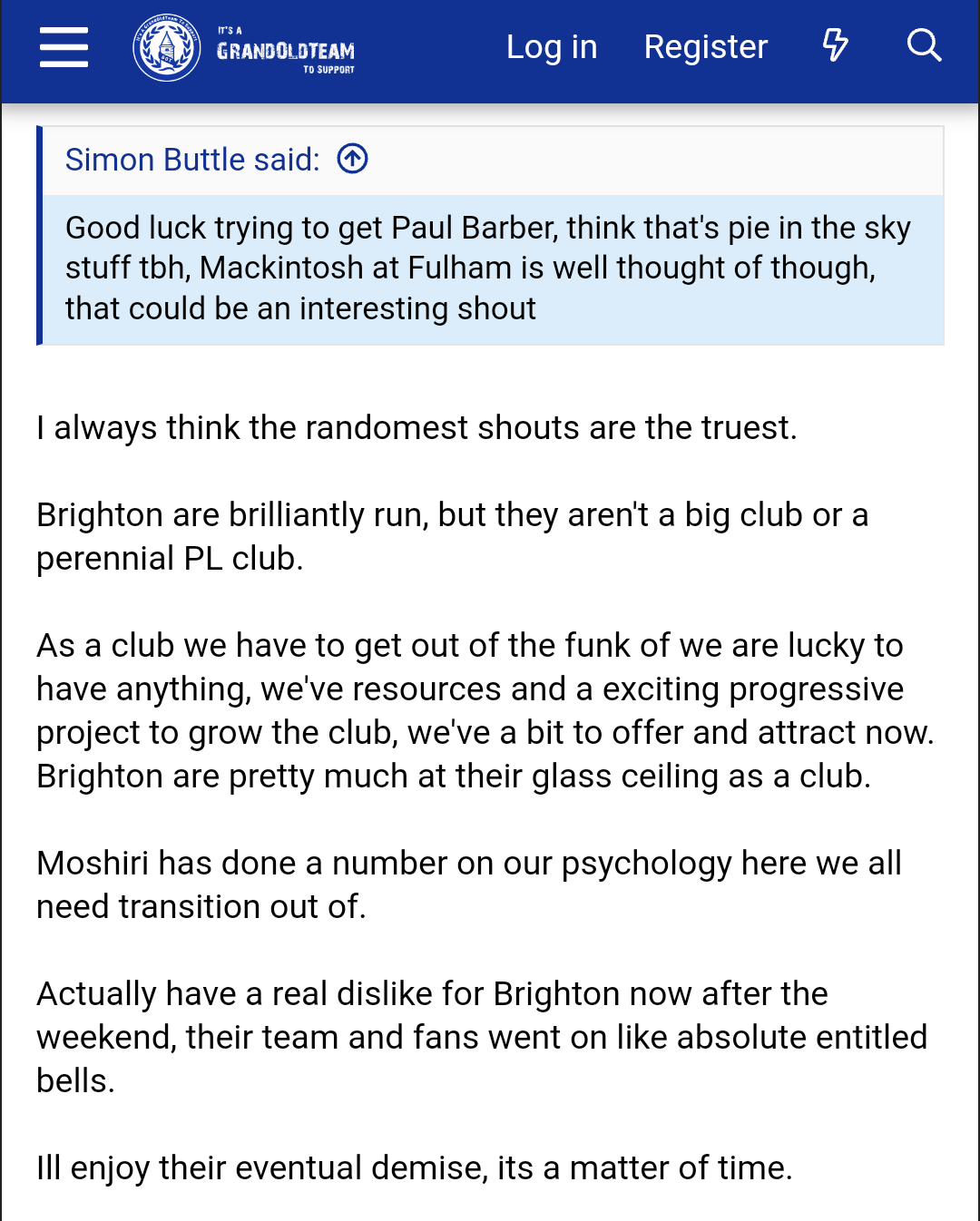Image resolution: width=980 pixels, height=1221 pixels.
Task: Click the 'Brighton are brilliantly run' paragraph
Action: [453, 536]
